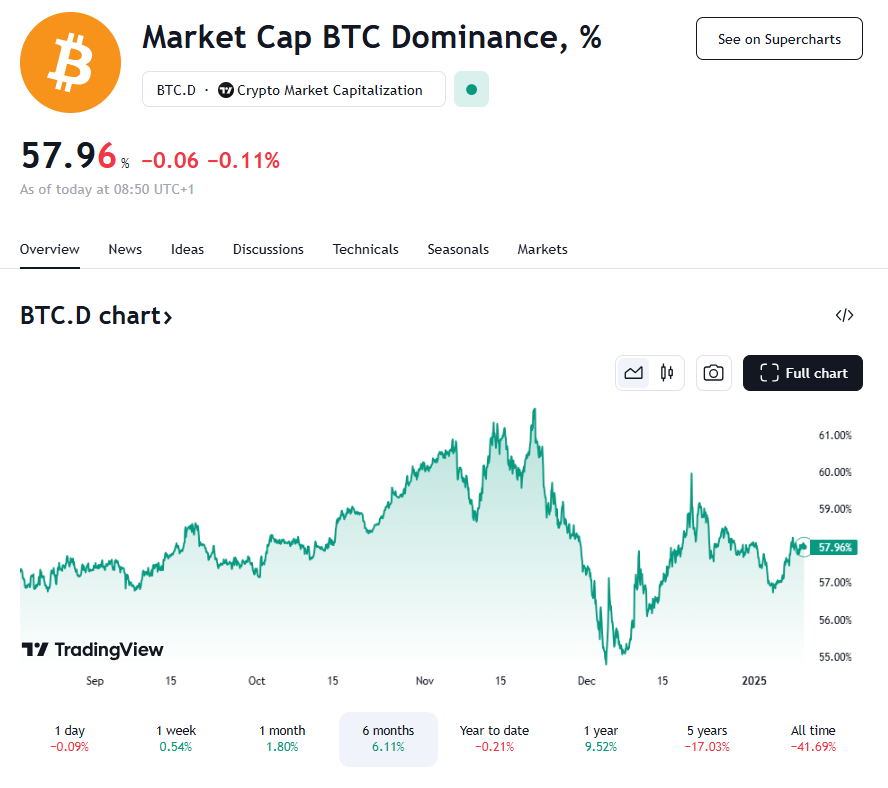Select the 1 day range

[x=70, y=738]
